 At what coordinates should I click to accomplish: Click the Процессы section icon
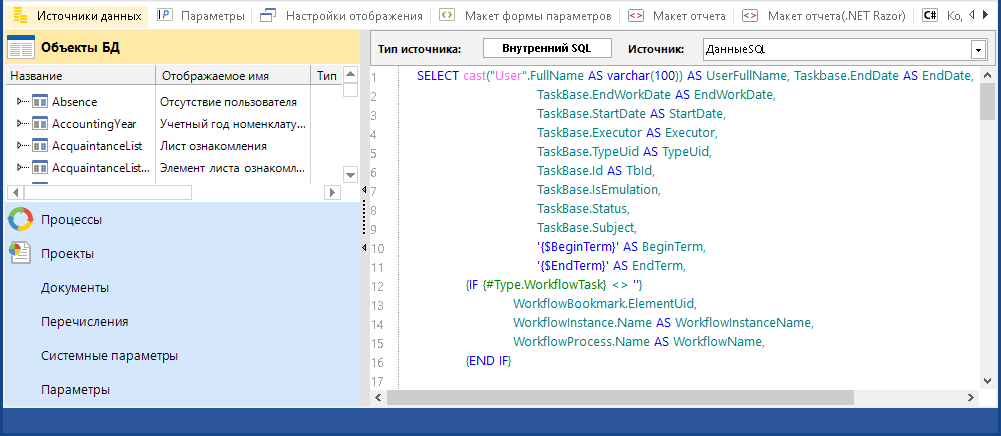pos(20,219)
